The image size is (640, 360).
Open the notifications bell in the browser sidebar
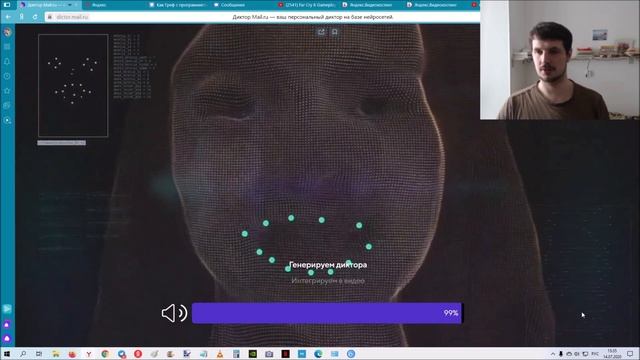(x=7, y=62)
